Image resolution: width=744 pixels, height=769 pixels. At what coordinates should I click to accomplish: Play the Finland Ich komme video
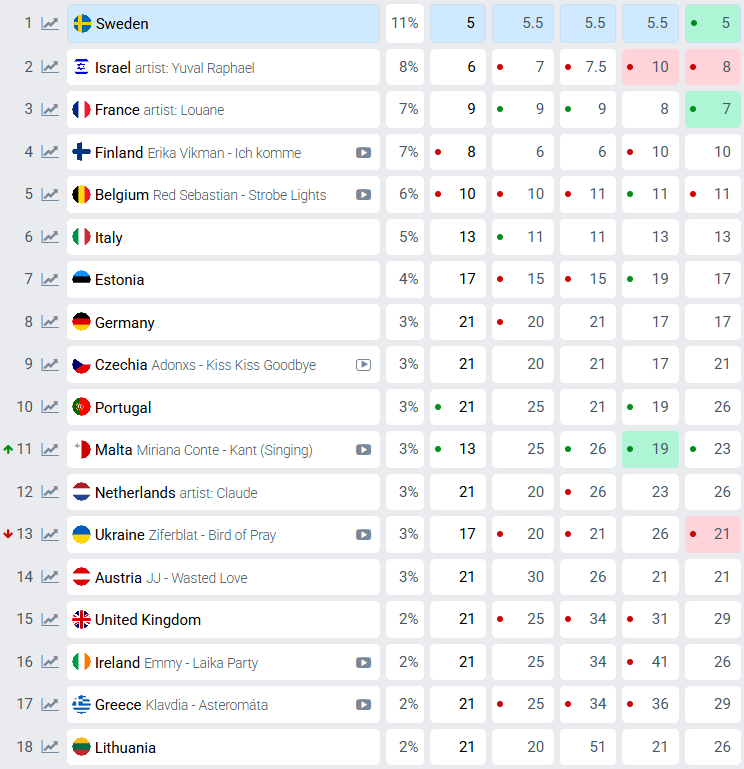363,153
